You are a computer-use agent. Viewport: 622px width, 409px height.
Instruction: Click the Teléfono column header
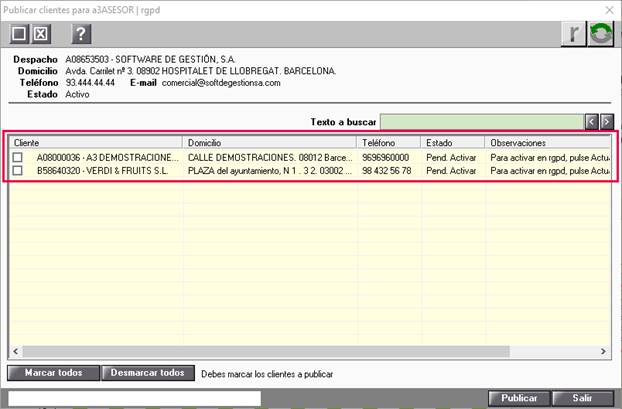click(388, 142)
